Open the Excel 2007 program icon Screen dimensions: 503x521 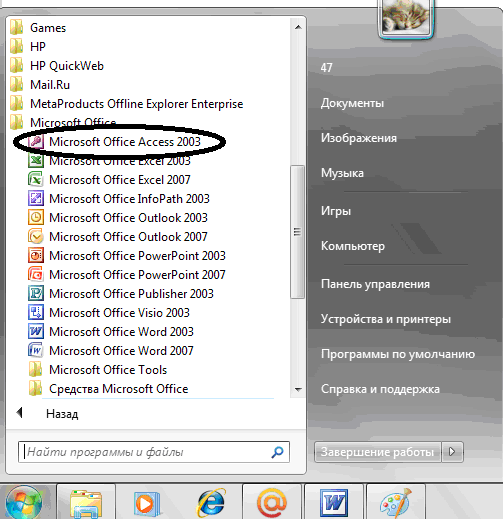[36, 180]
